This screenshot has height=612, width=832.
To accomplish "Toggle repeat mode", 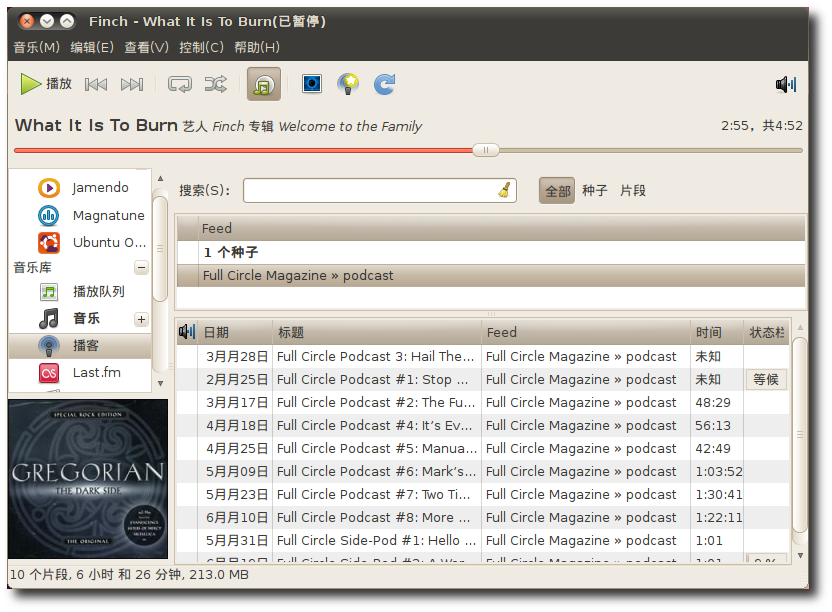I will 179,84.
